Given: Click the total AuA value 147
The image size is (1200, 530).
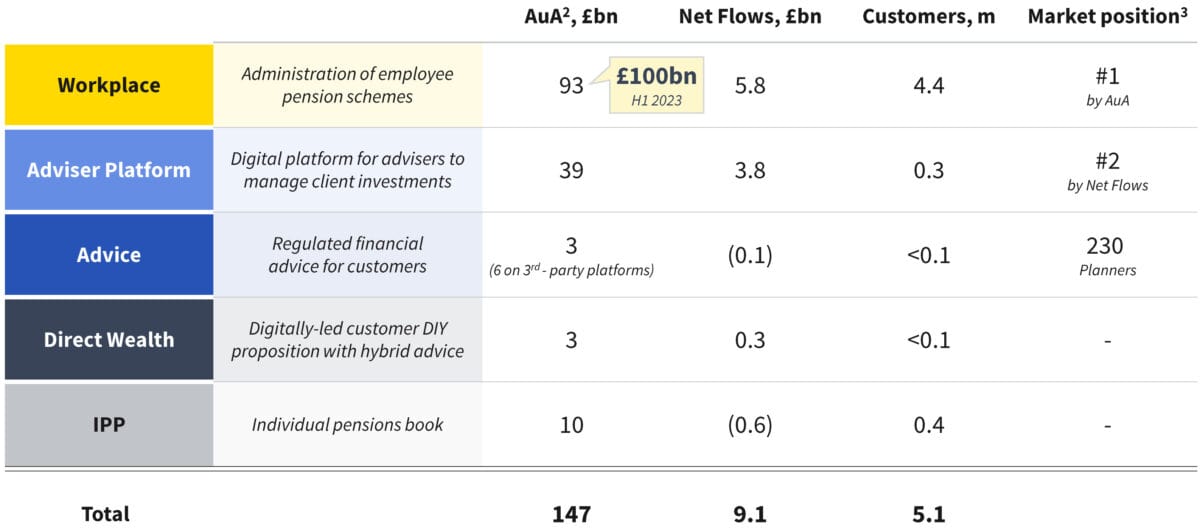Looking at the screenshot, I should (571, 514).
